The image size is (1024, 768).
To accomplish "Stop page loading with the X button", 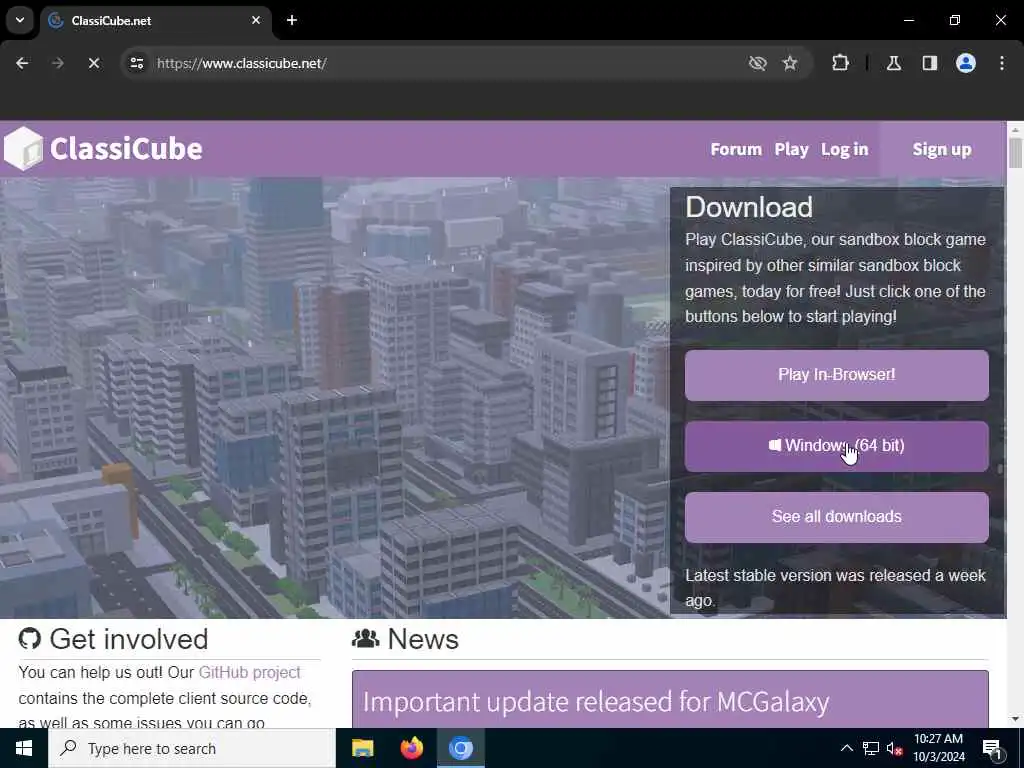I will [x=93, y=63].
